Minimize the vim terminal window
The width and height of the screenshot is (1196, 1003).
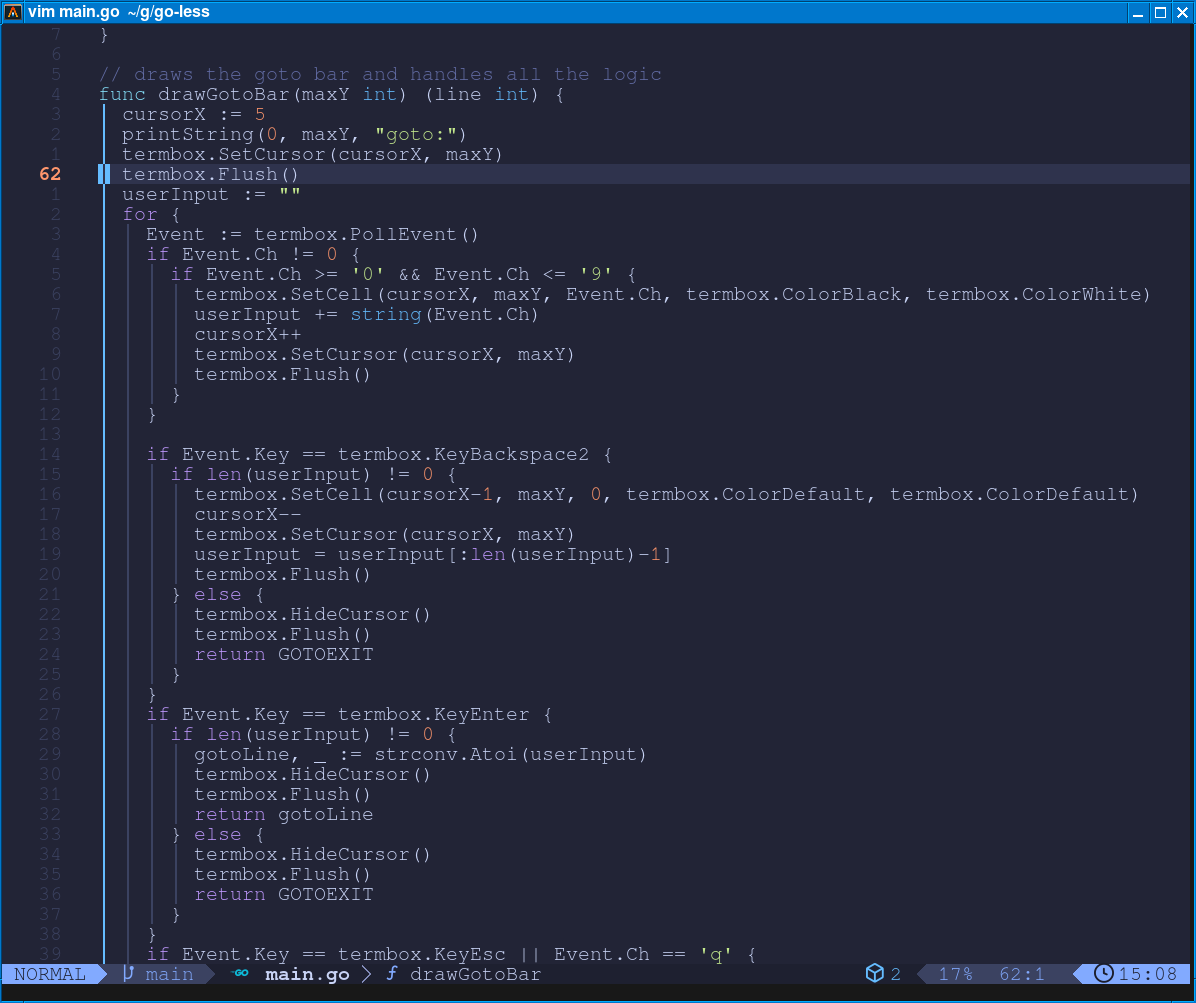tap(1139, 13)
